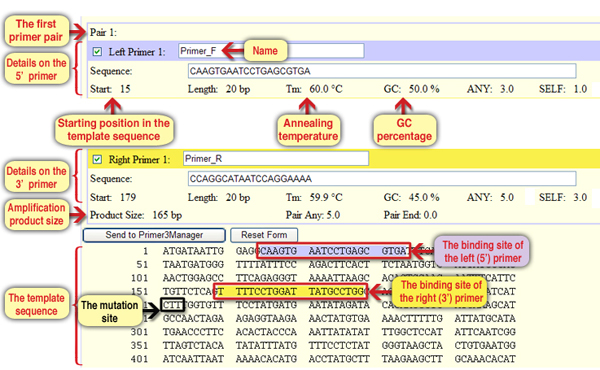Click the left primer Start value 15
The image size is (600, 370).
click(125, 89)
